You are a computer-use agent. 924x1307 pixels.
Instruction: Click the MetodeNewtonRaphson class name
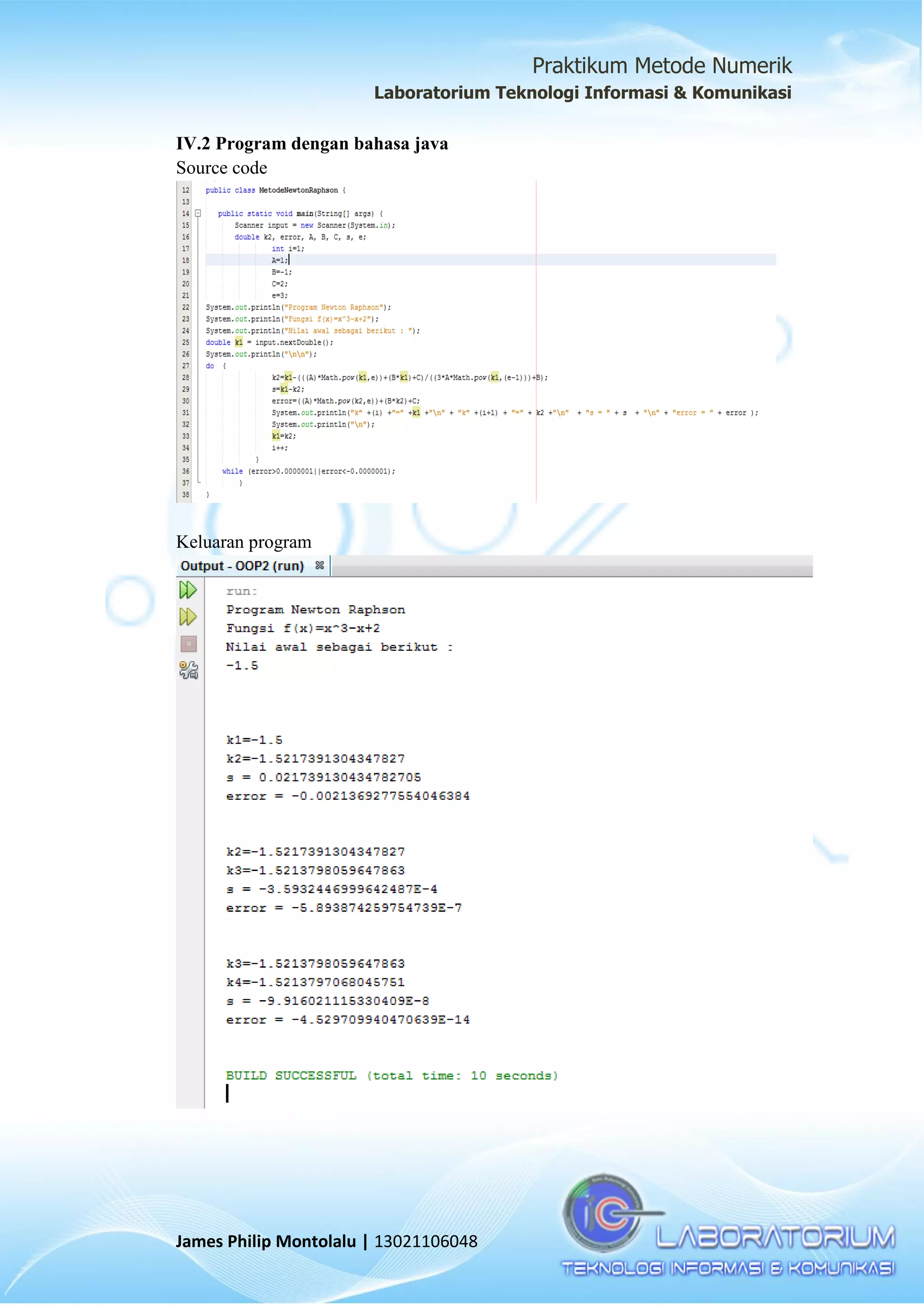[x=298, y=190]
